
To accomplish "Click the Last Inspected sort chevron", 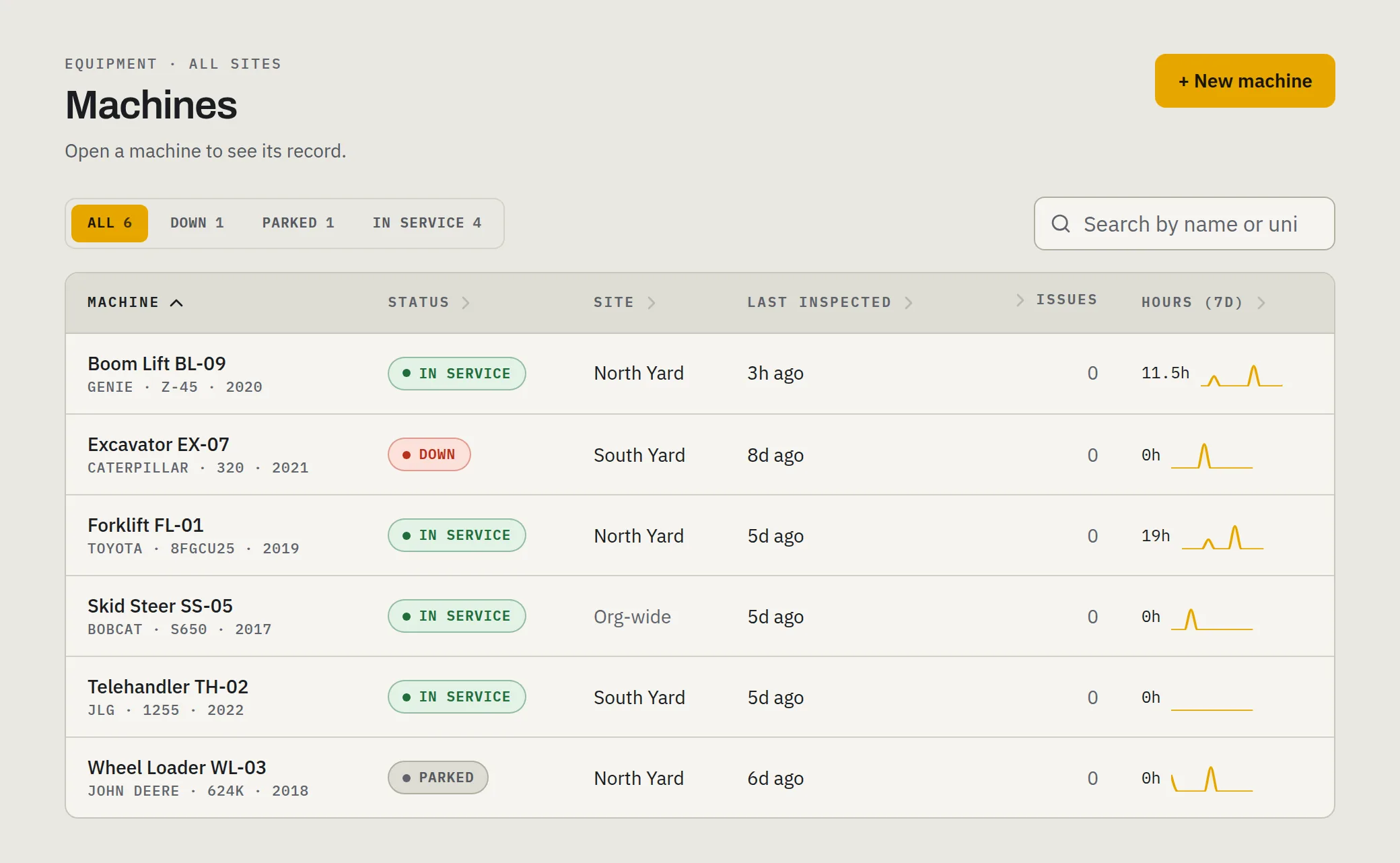I will point(909,303).
